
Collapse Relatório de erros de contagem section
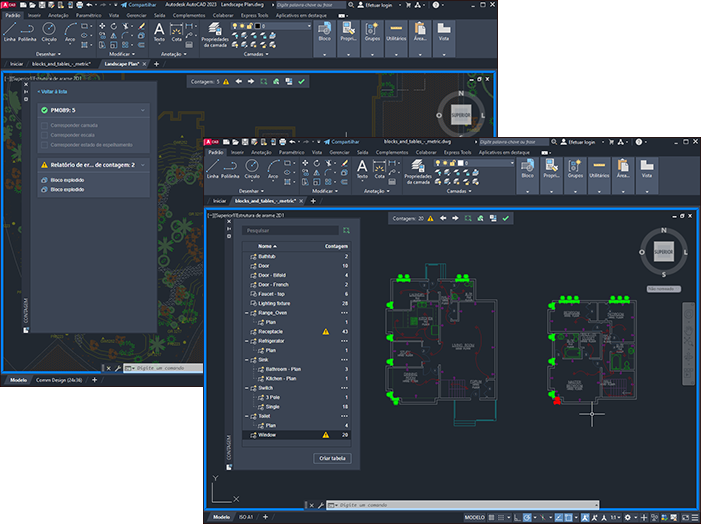143,165
